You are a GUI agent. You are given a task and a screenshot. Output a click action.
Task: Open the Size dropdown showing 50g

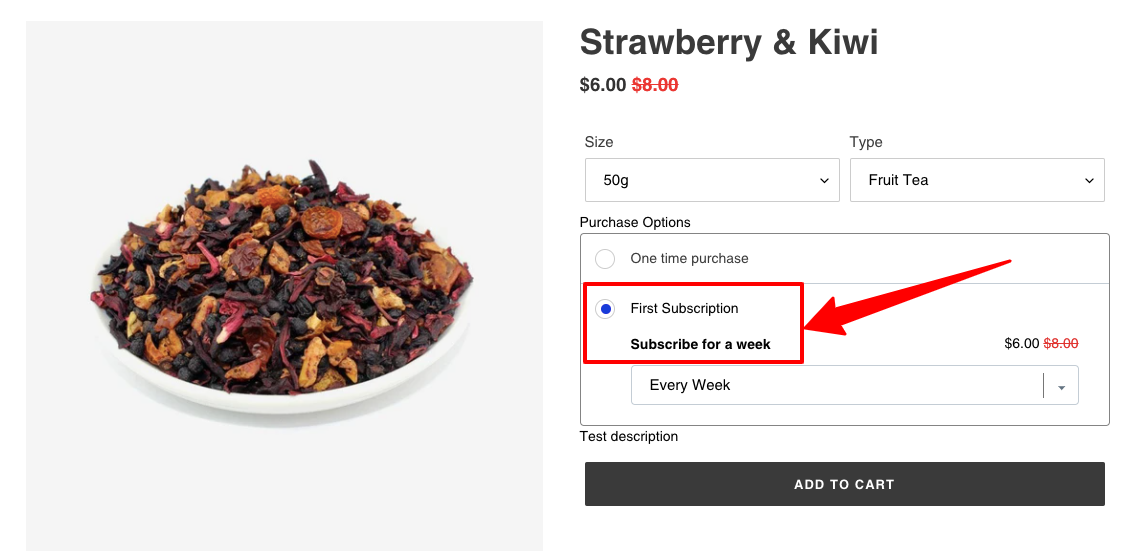point(712,180)
